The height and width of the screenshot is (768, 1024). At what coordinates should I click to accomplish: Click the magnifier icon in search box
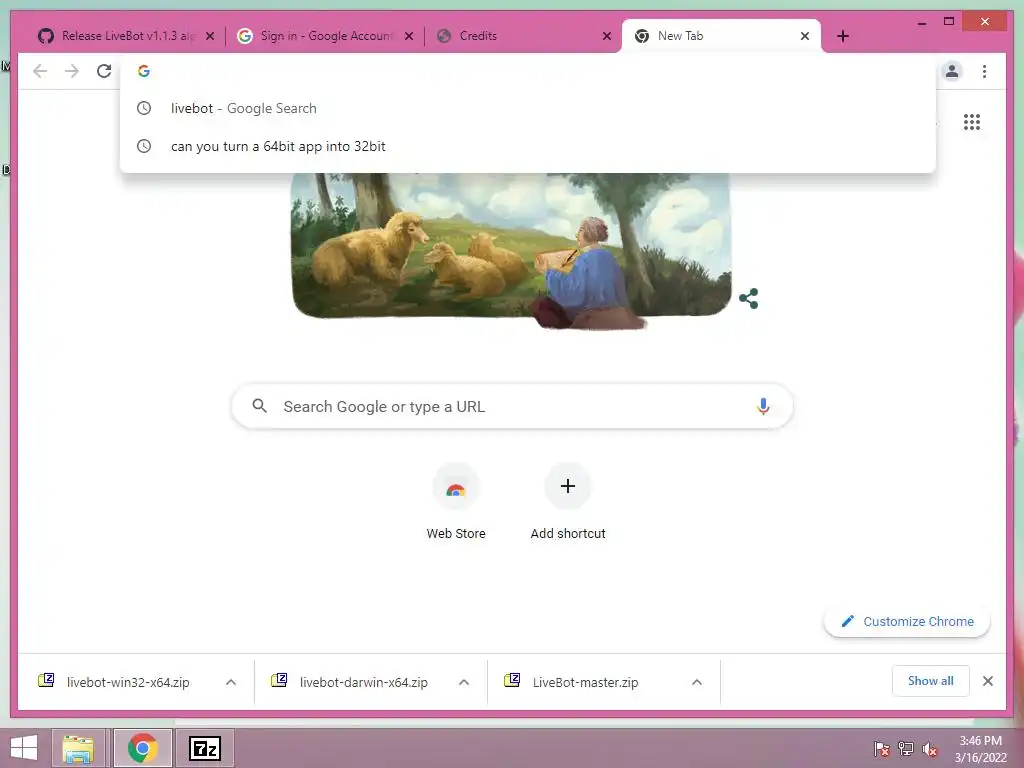[x=259, y=406]
